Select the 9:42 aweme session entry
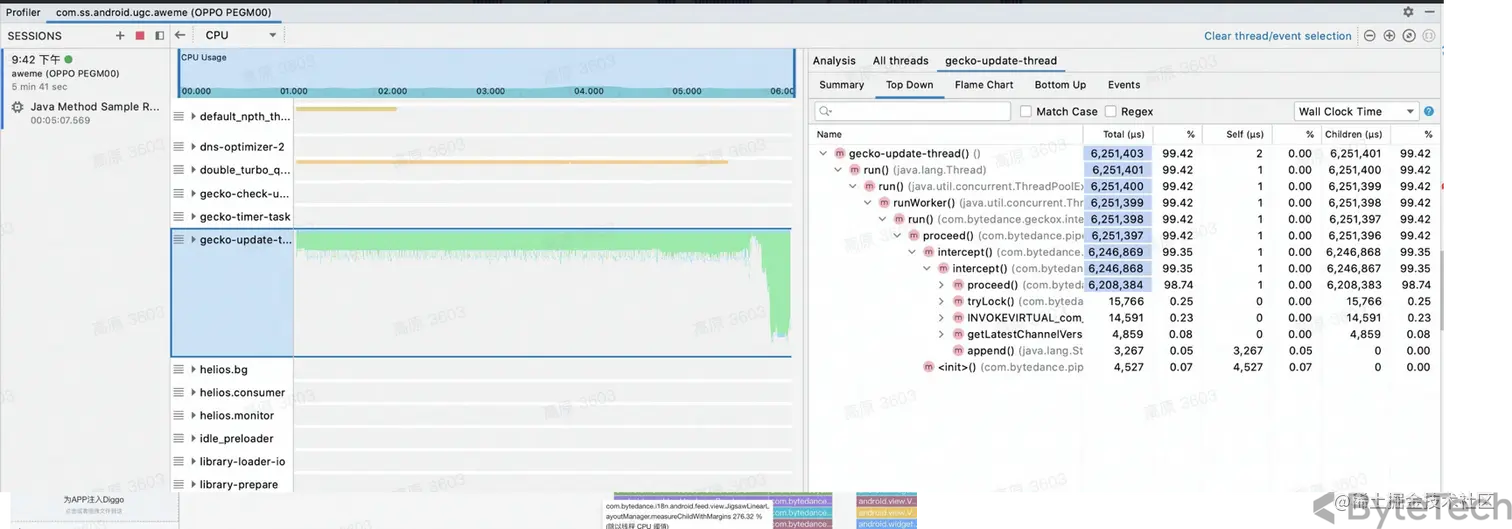Viewport: 1512px width, 529px height. (86, 74)
